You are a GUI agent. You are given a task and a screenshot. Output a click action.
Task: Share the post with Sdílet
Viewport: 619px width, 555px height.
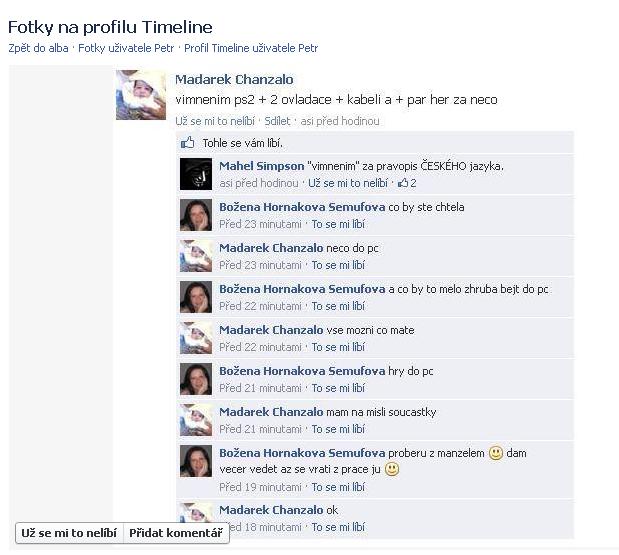coord(277,121)
